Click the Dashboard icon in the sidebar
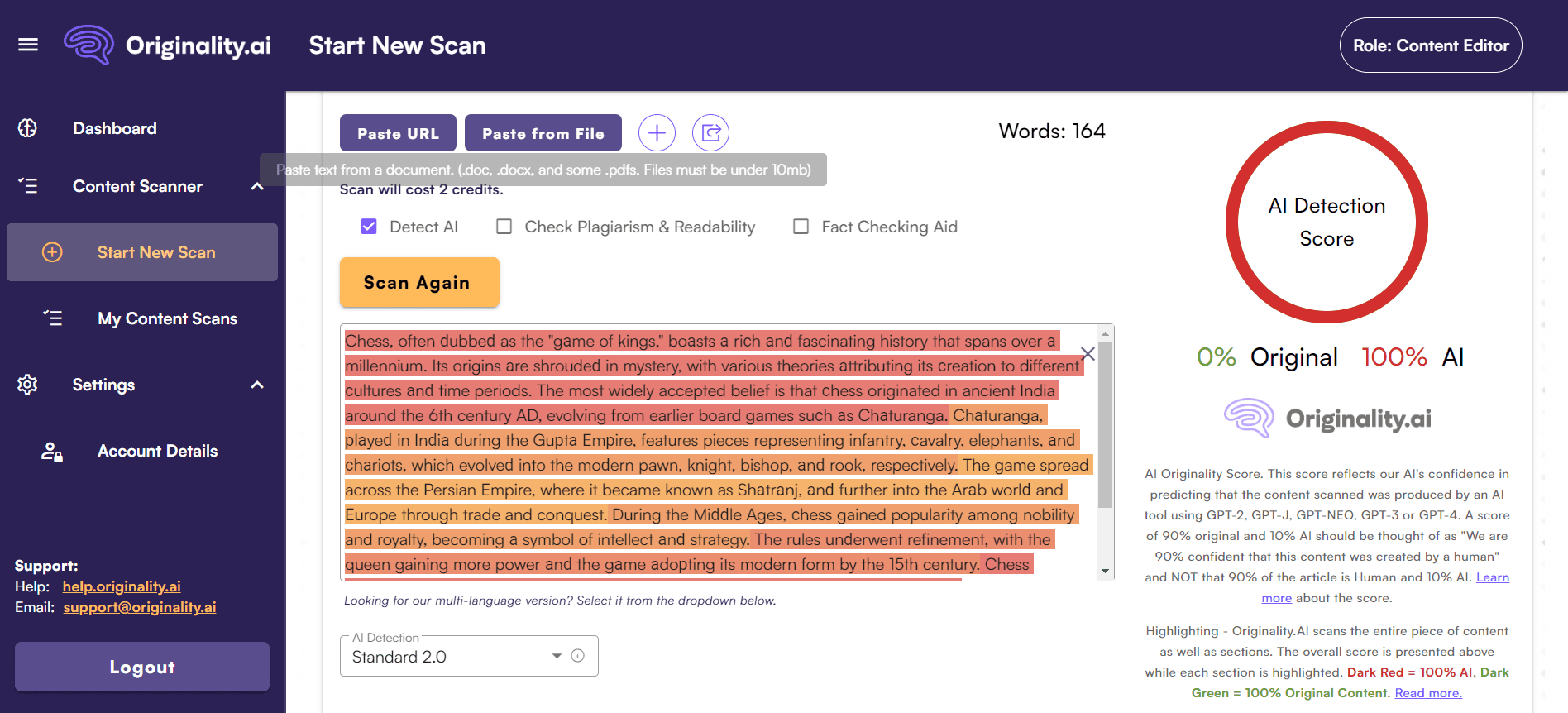 click(x=28, y=128)
